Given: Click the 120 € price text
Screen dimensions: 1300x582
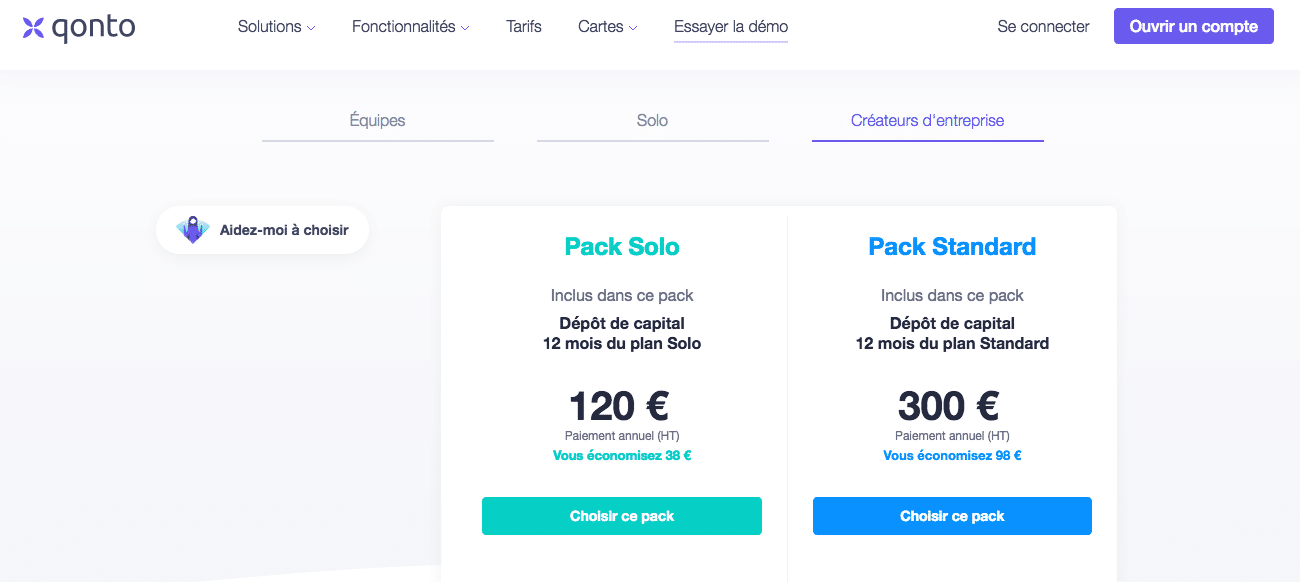Looking at the screenshot, I should tap(619, 406).
